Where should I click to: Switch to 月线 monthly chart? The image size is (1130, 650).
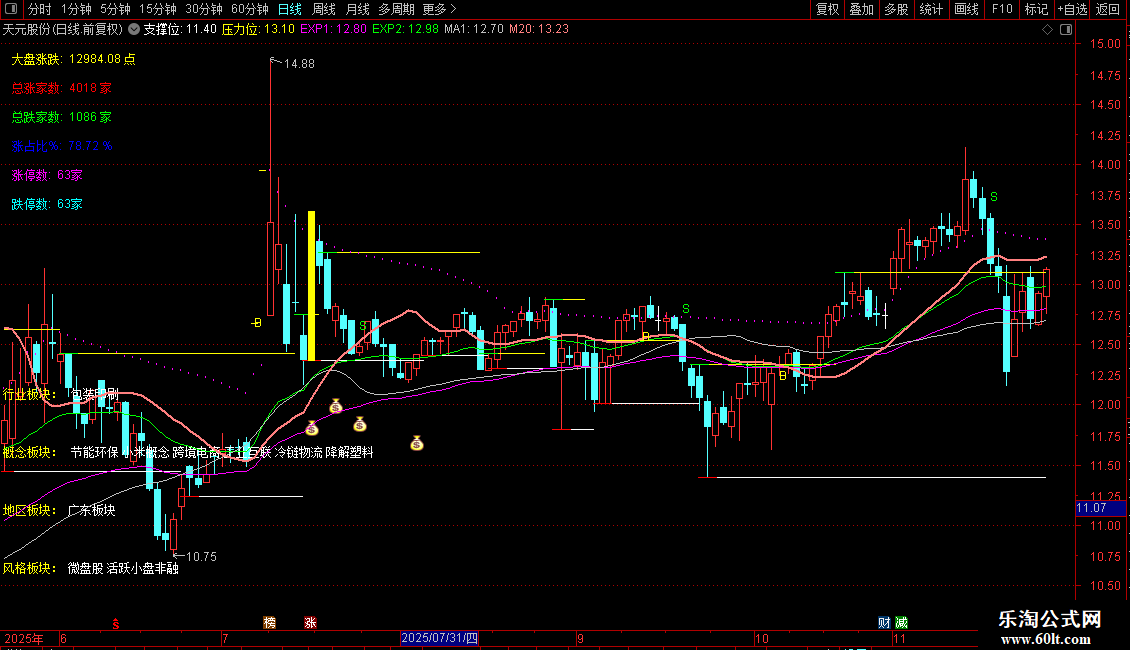coord(357,9)
